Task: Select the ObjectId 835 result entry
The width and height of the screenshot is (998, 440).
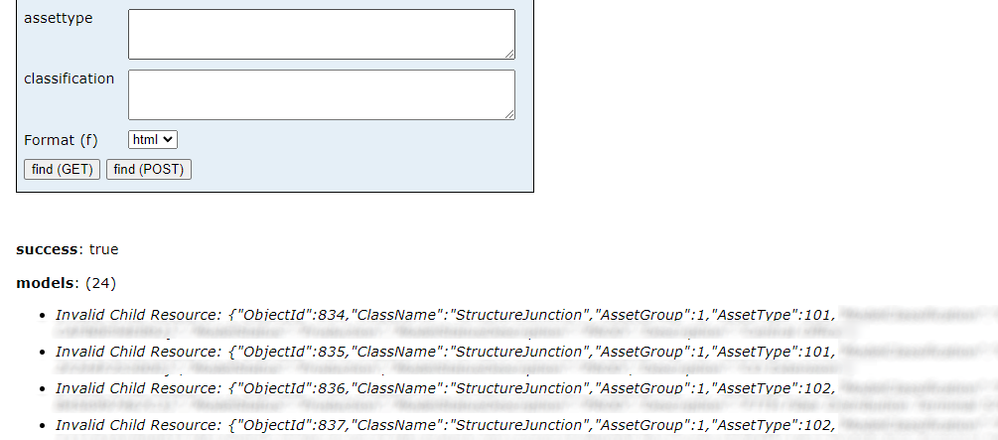Action: [x=444, y=352]
